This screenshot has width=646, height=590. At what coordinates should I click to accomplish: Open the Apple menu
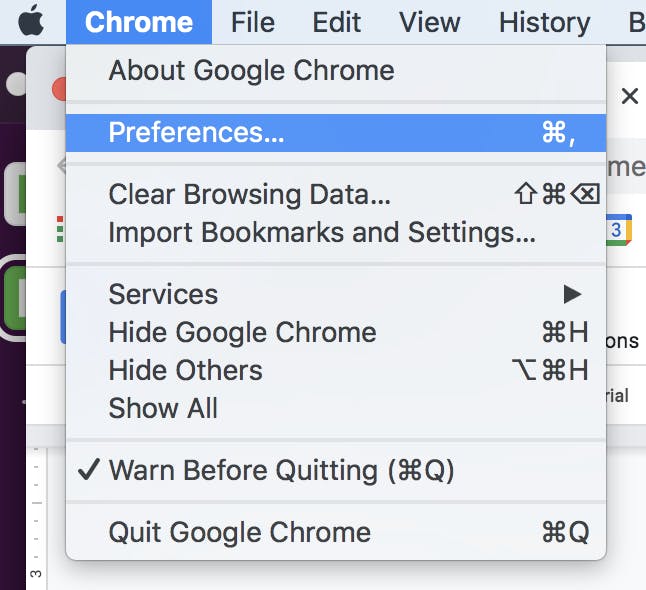(x=32, y=21)
